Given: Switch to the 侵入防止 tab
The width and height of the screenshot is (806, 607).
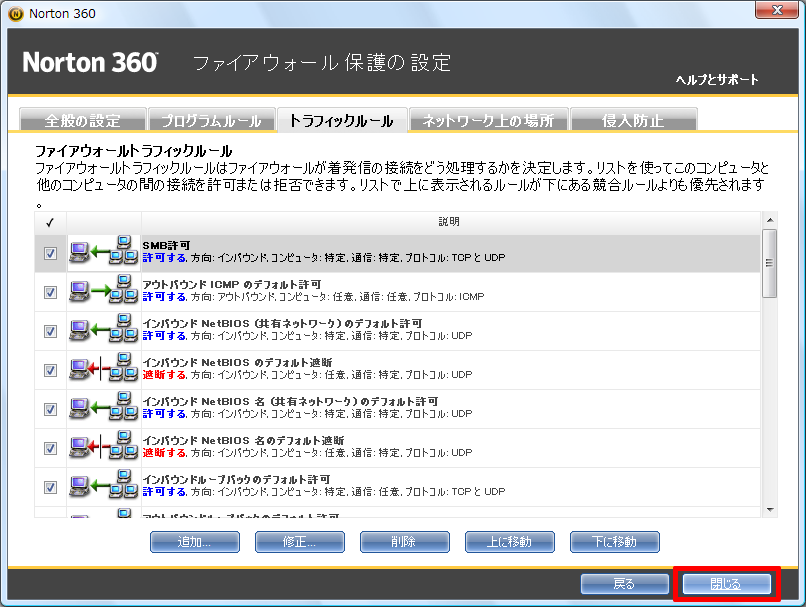Looking at the screenshot, I should [632, 121].
